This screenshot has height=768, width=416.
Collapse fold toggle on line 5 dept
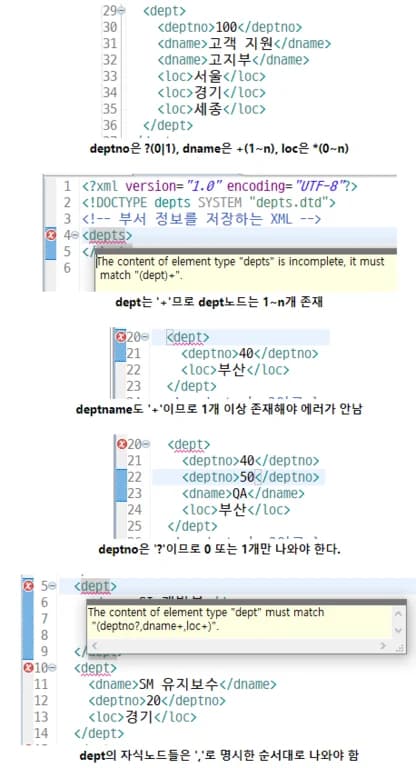(52, 586)
